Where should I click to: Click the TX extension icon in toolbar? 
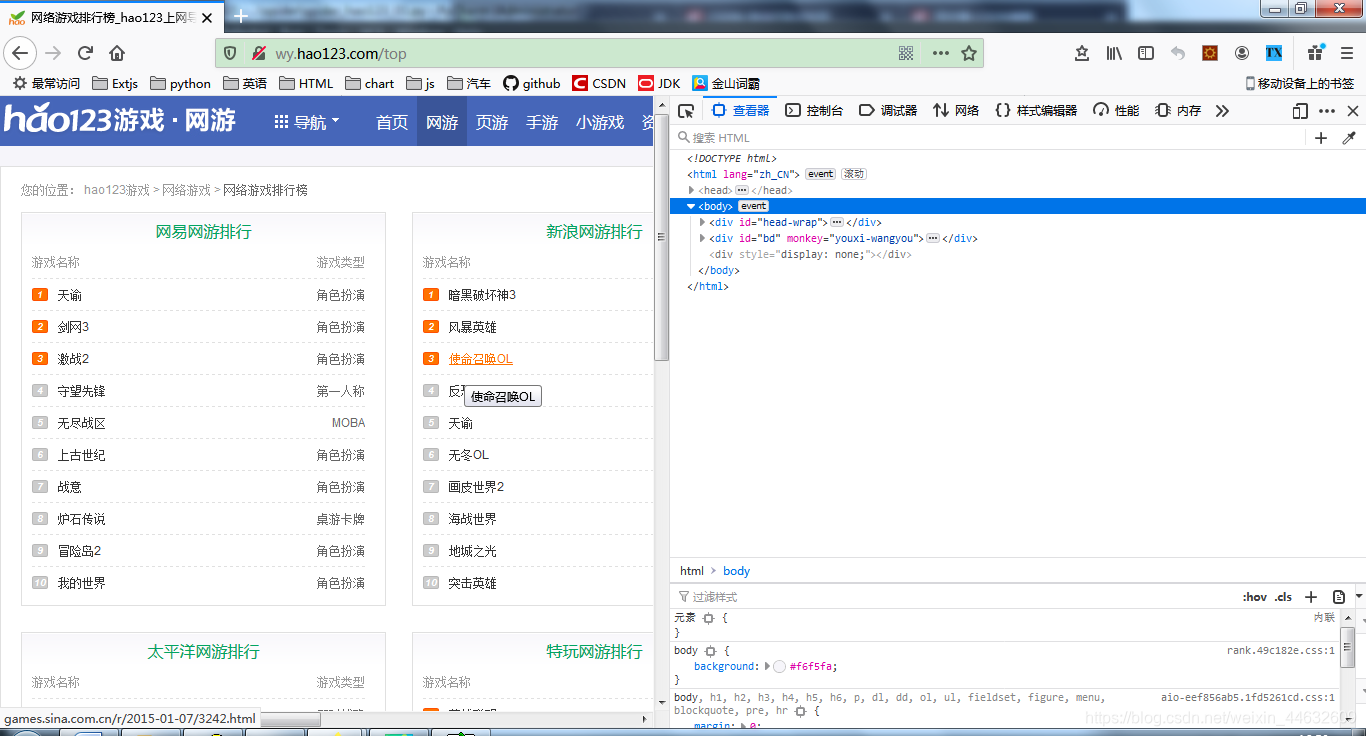click(x=1274, y=53)
